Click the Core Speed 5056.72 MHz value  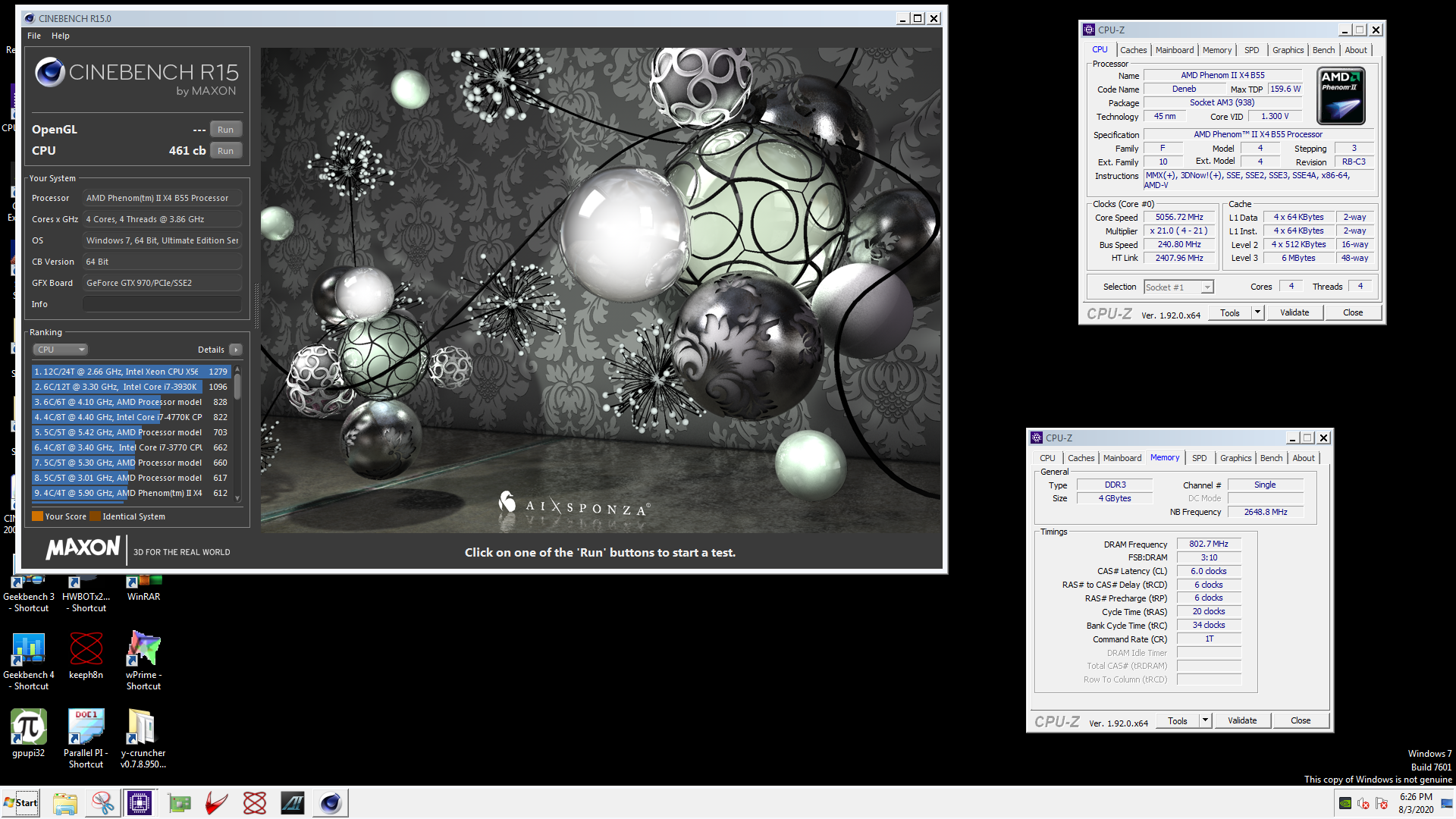click(x=1180, y=217)
